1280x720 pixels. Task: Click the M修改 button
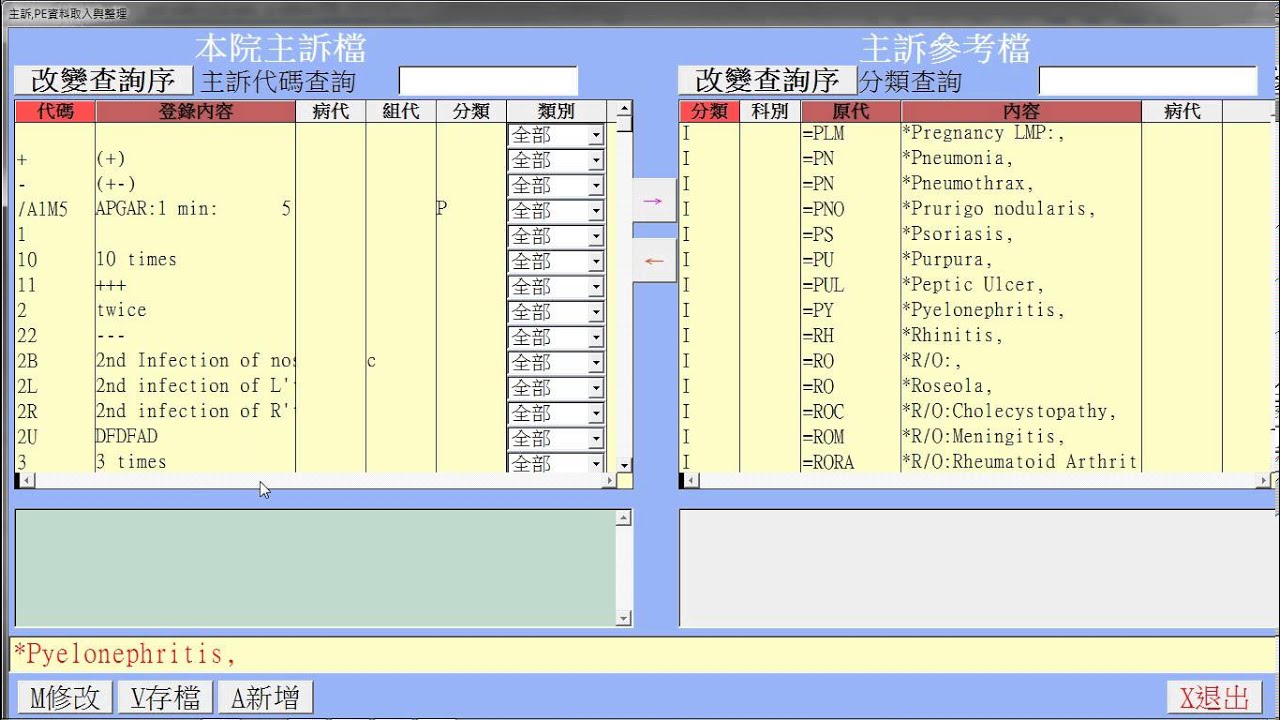65,697
